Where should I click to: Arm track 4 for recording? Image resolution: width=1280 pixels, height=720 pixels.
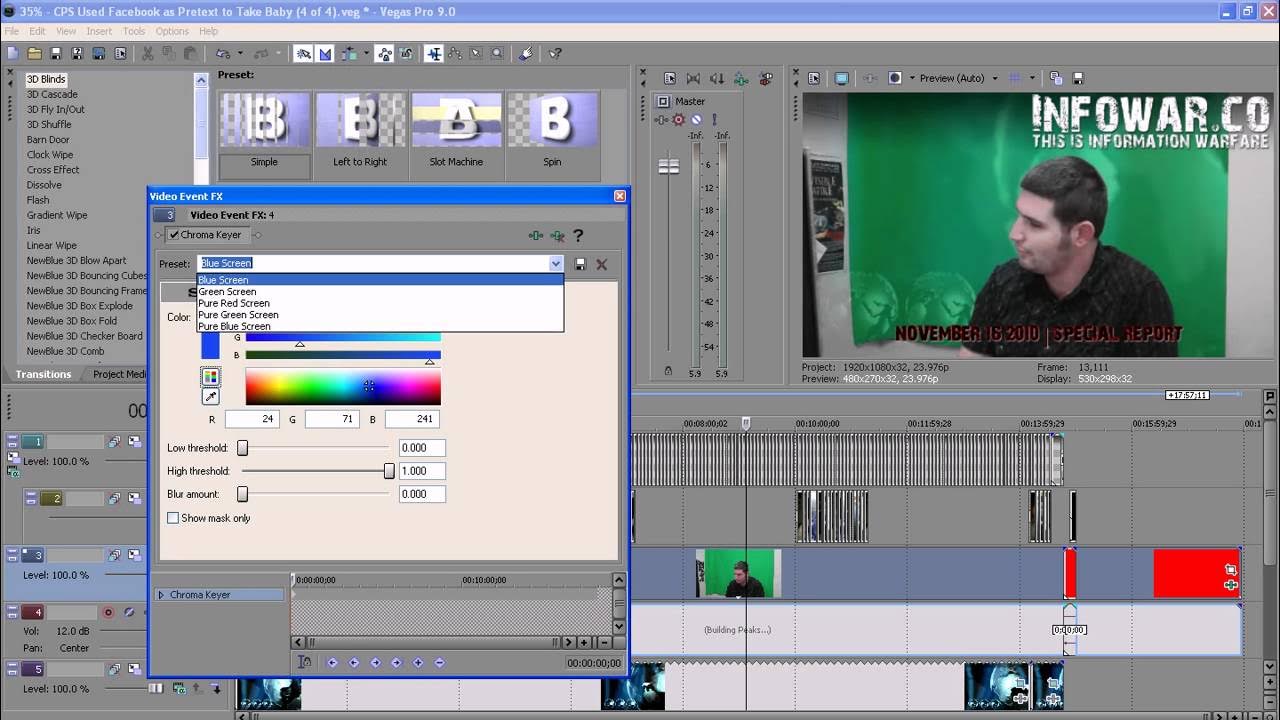click(x=108, y=612)
